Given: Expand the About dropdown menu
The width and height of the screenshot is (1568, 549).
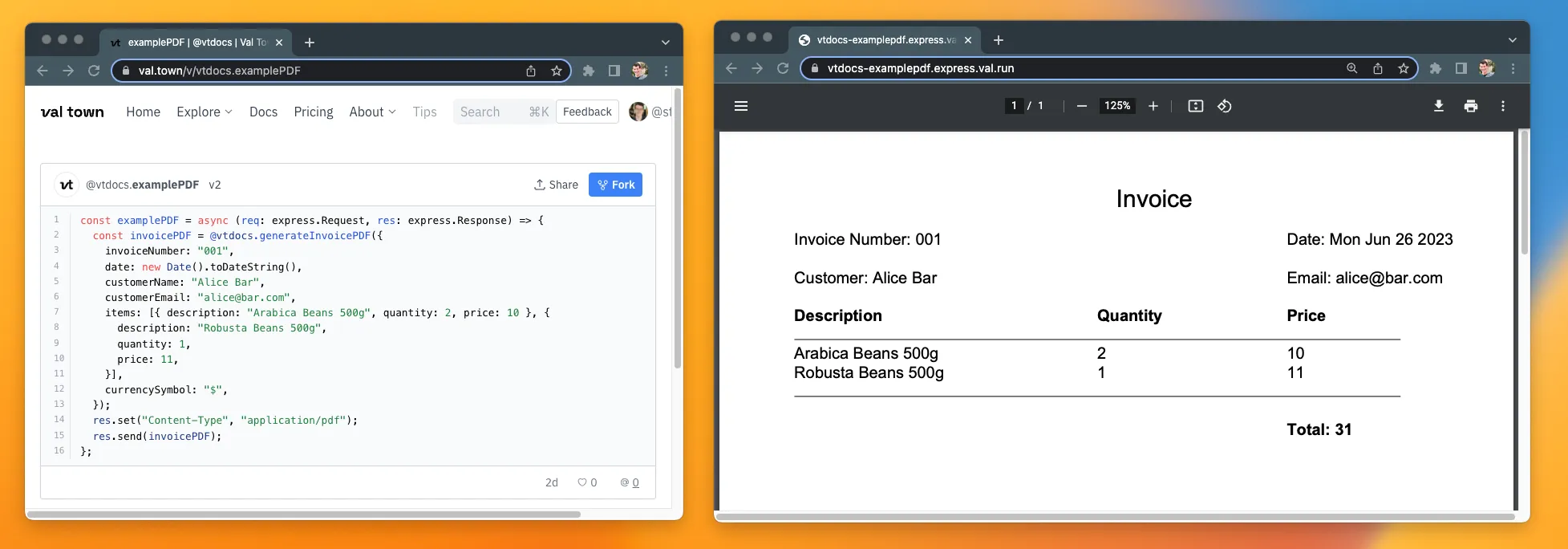Looking at the screenshot, I should pyautogui.click(x=372, y=112).
